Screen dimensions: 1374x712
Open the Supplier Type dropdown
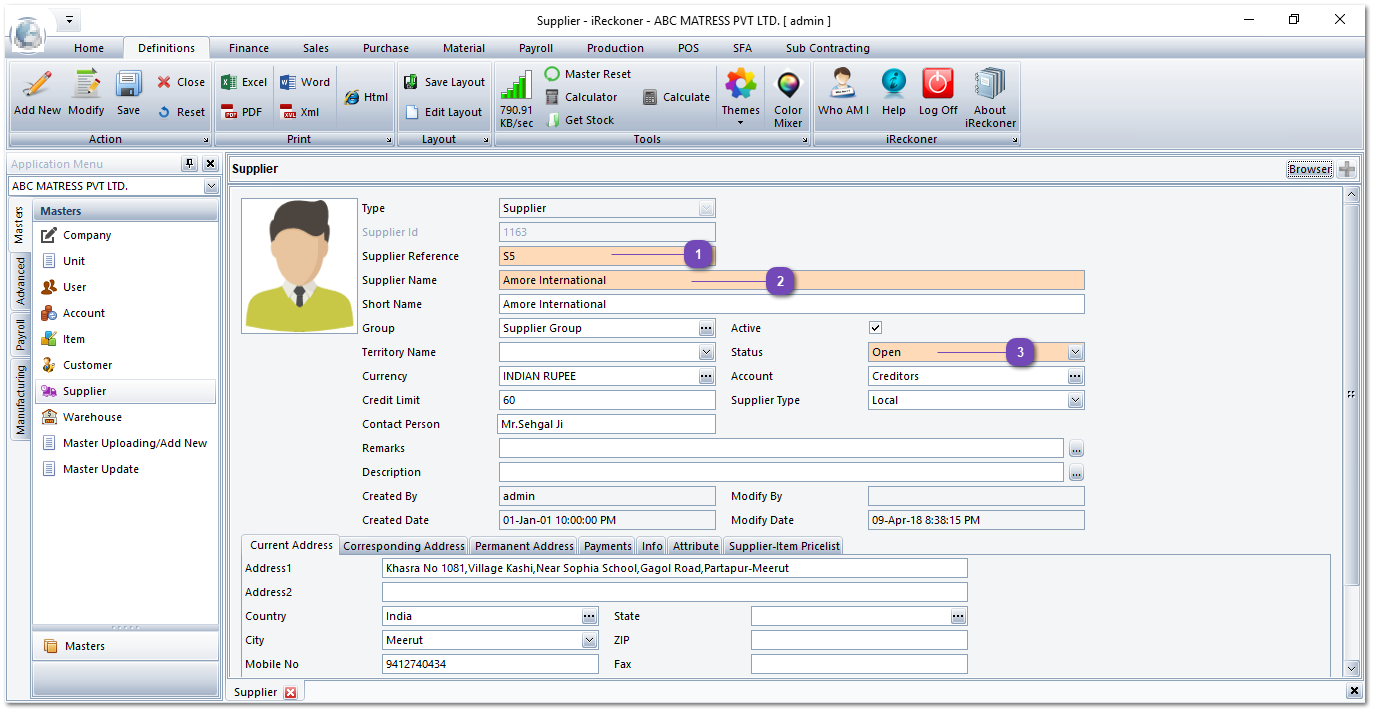[x=1075, y=400]
